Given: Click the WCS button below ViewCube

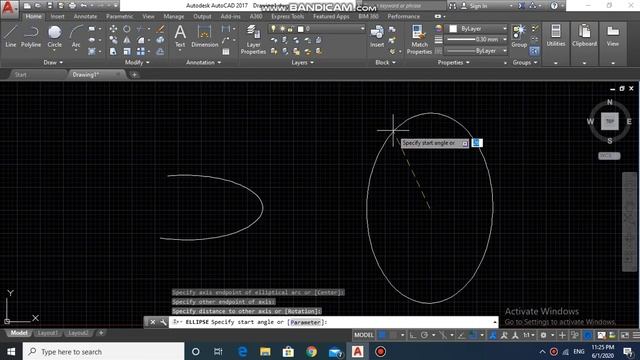Looking at the screenshot, I should 609,156.
